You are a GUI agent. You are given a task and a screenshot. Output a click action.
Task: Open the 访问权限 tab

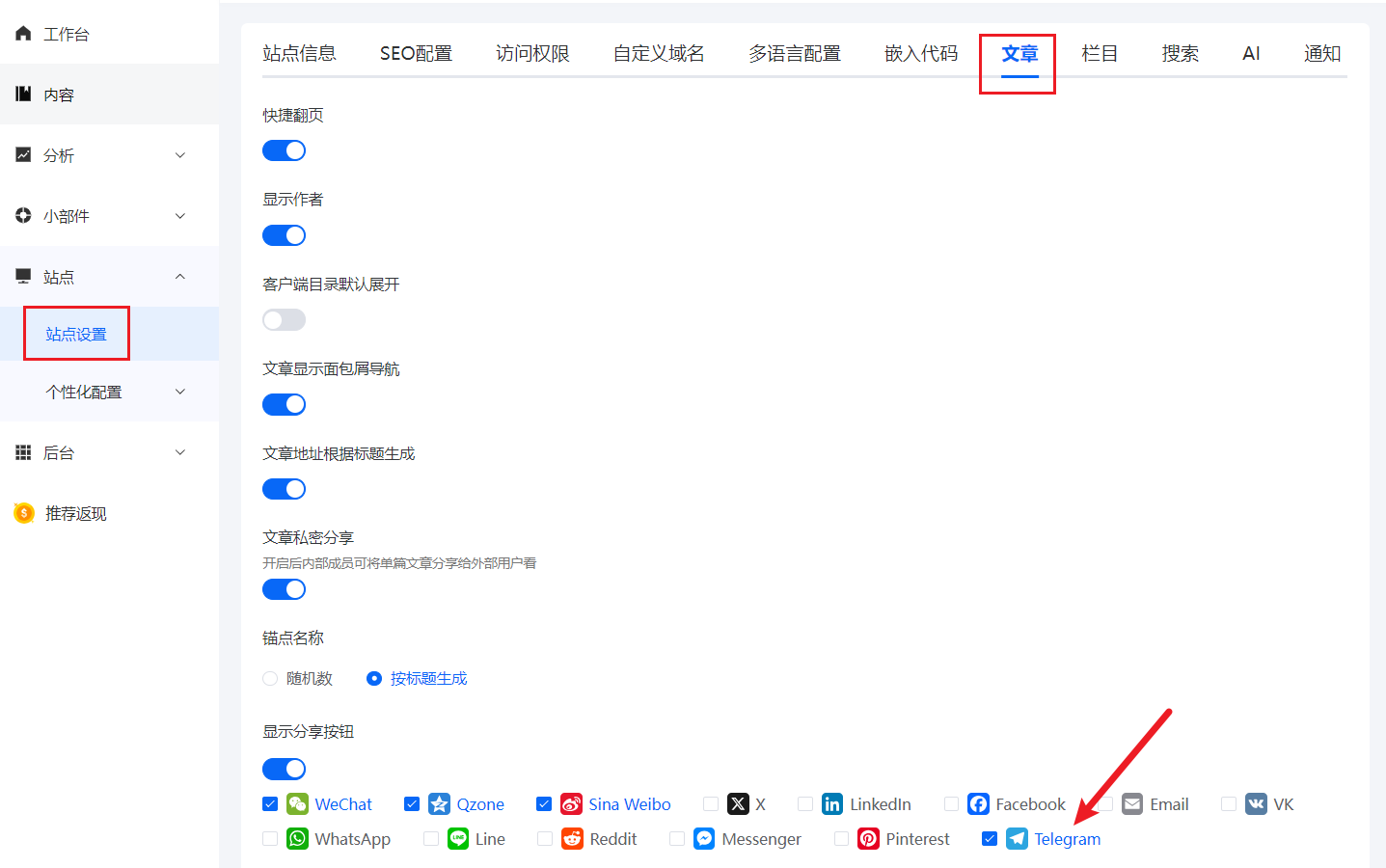tap(532, 53)
